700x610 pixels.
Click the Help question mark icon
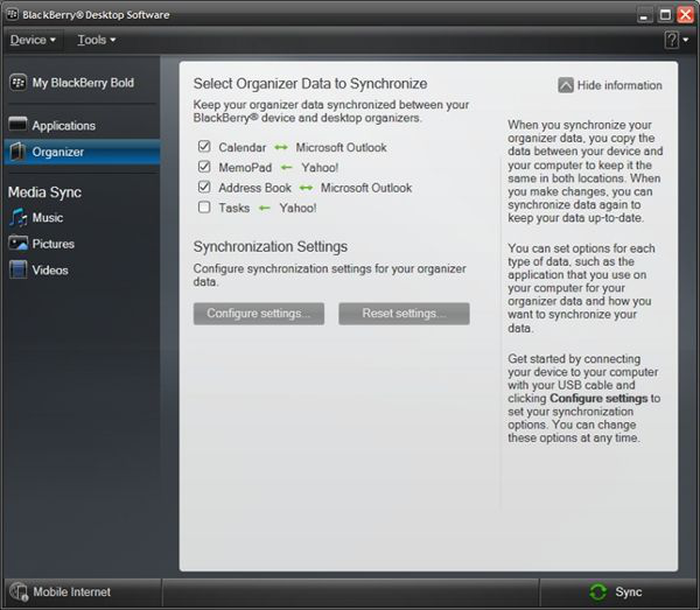pyautogui.click(x=671, y=40)
